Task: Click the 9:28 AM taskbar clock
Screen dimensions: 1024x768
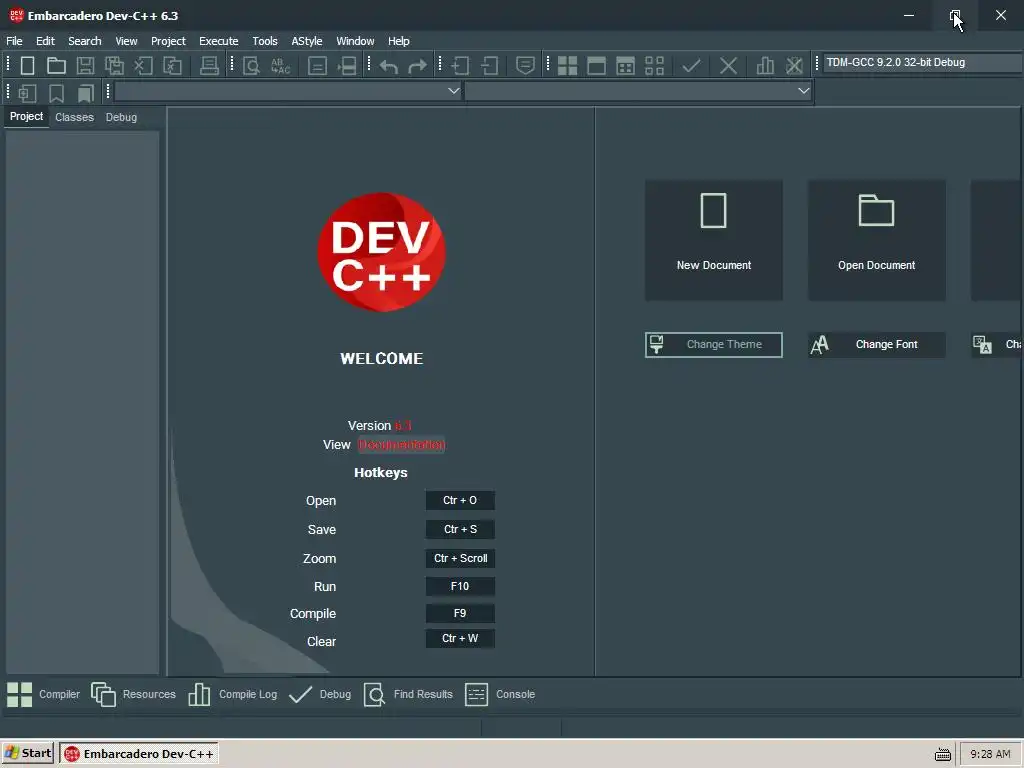Action: [x=990, y=754]
